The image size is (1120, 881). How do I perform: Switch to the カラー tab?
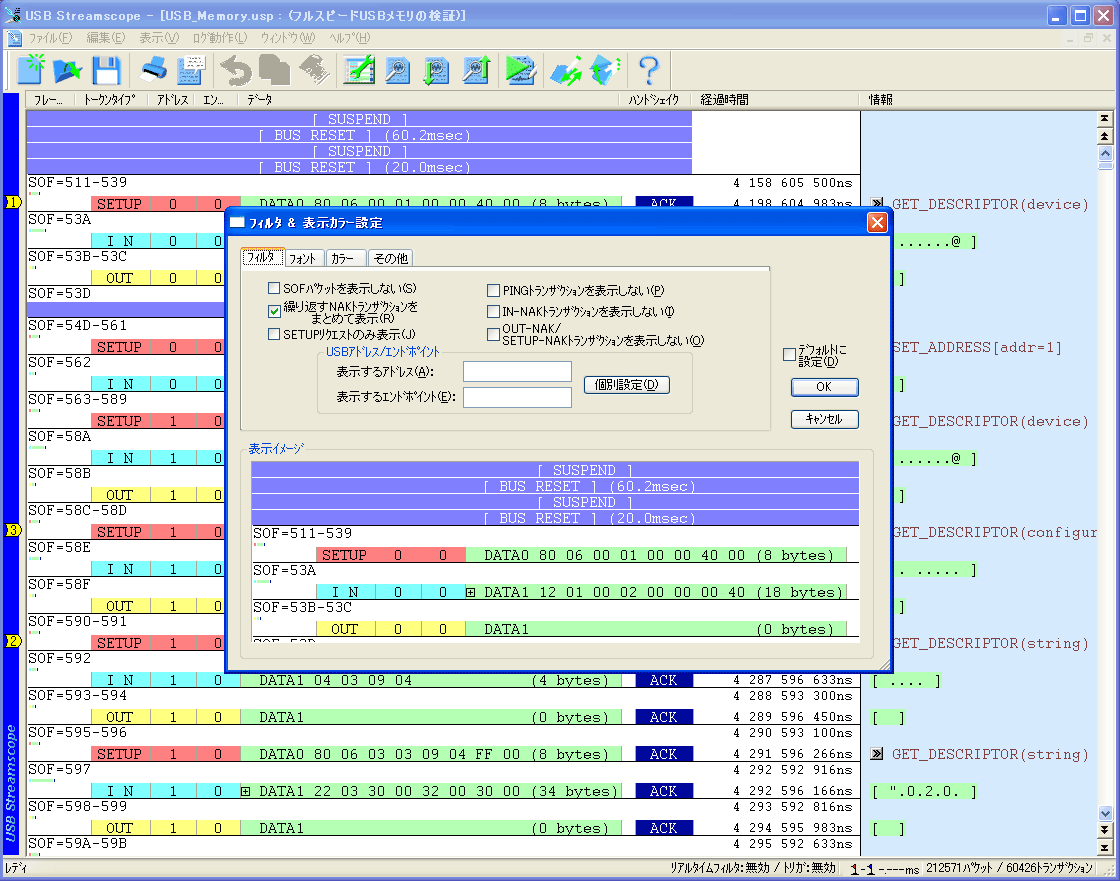(x=344, y=258)
